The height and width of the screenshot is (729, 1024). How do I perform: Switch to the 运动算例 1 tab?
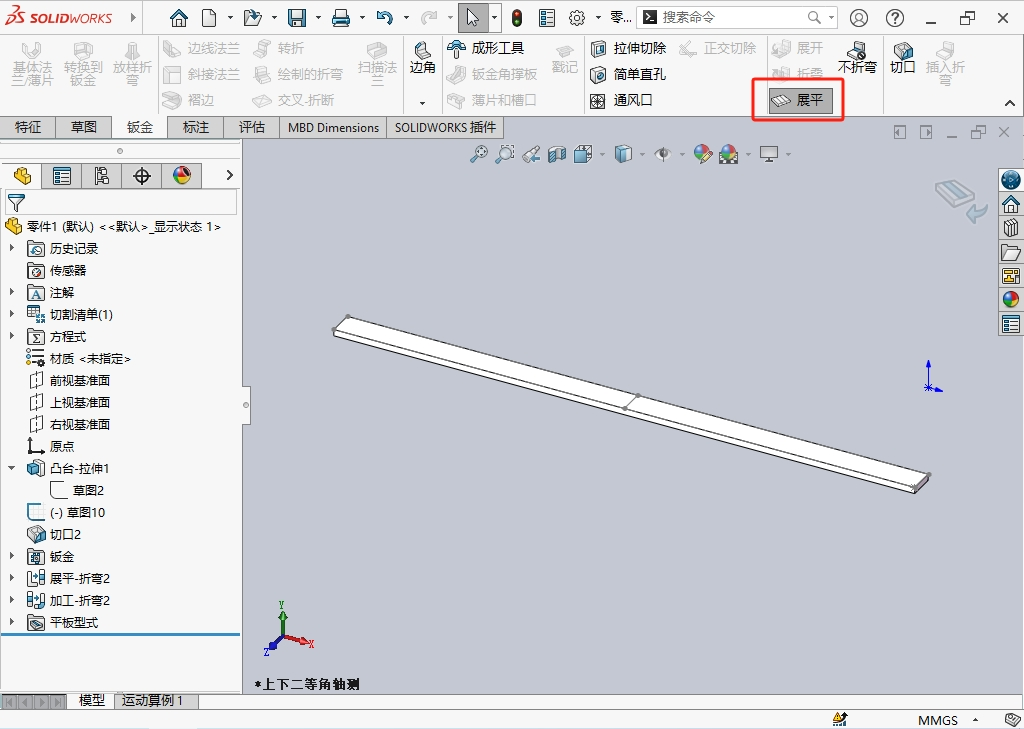152,701
